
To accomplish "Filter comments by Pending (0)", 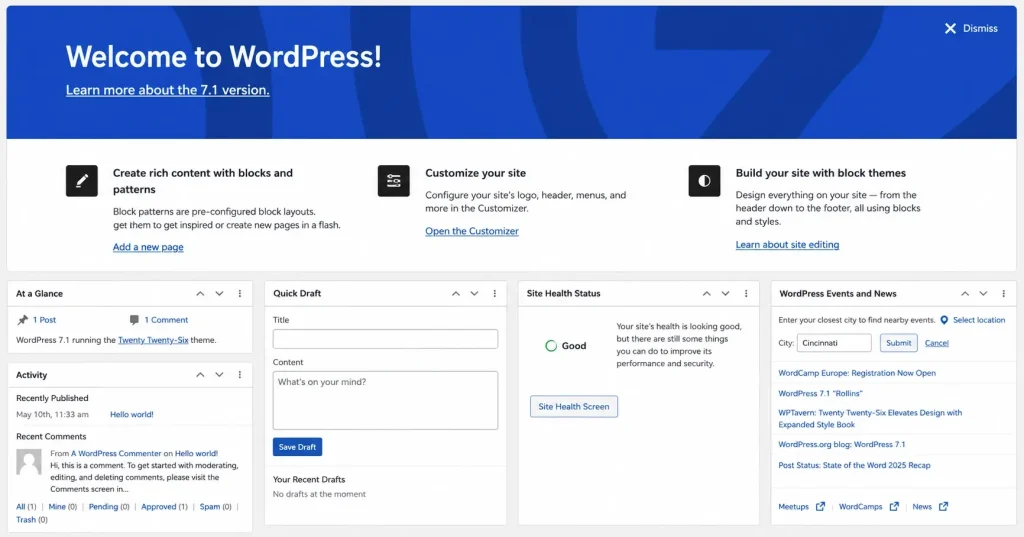I will click(109, 507).
